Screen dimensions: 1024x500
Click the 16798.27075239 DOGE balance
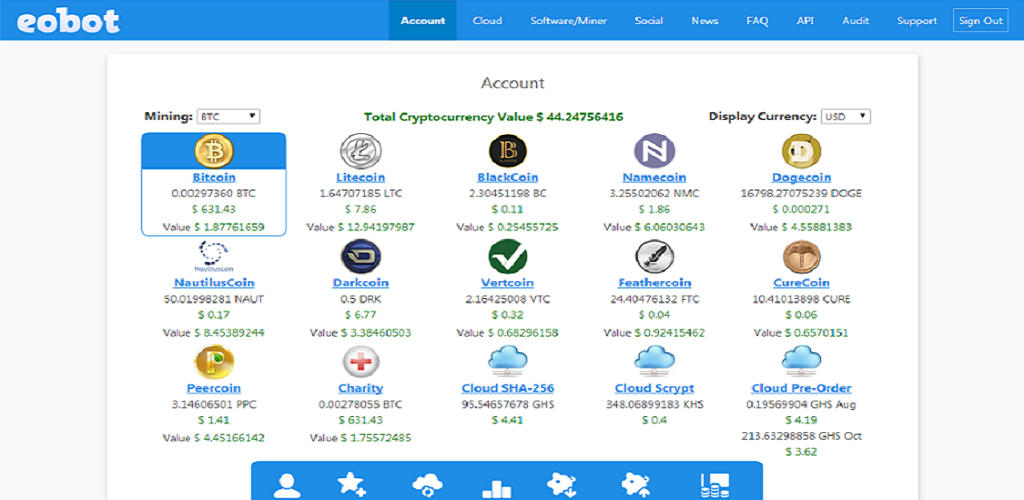coord(801,193)
